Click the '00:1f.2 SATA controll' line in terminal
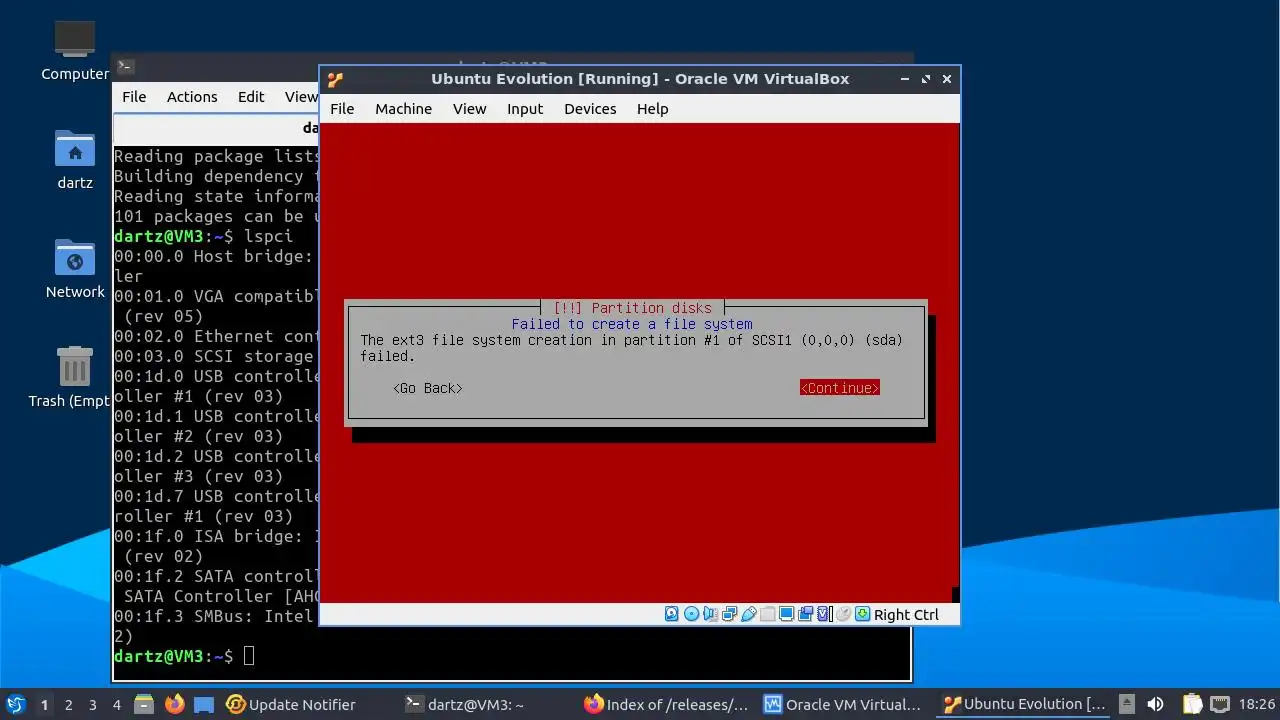Image resolution: width=1280 pixels, height=720 pixels. pos(216,577)
